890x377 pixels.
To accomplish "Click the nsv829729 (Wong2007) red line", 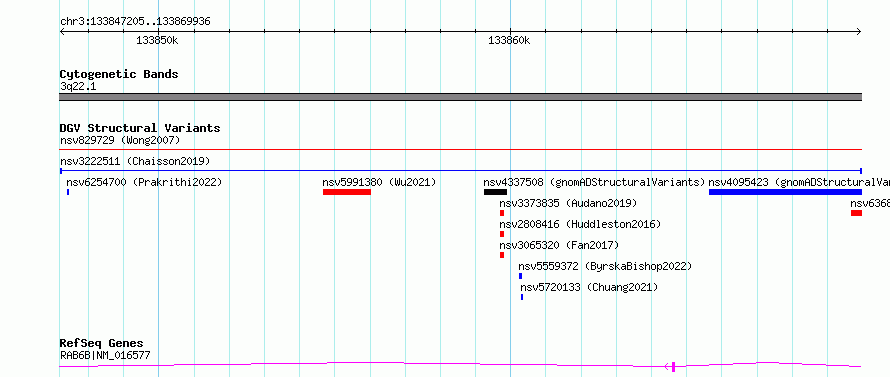I will coord(461,149).
